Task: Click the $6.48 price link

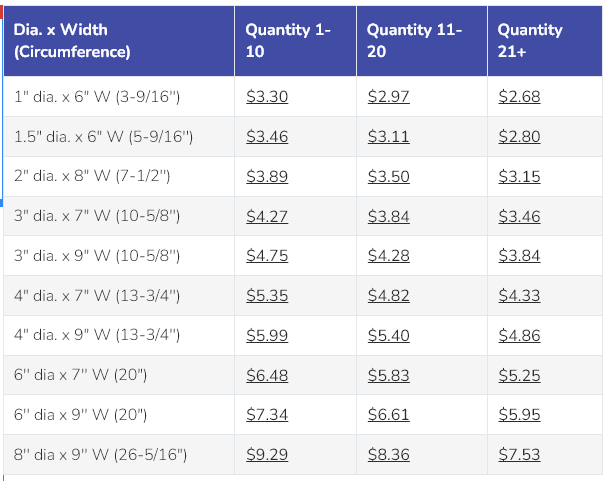Action: [266, 375]
